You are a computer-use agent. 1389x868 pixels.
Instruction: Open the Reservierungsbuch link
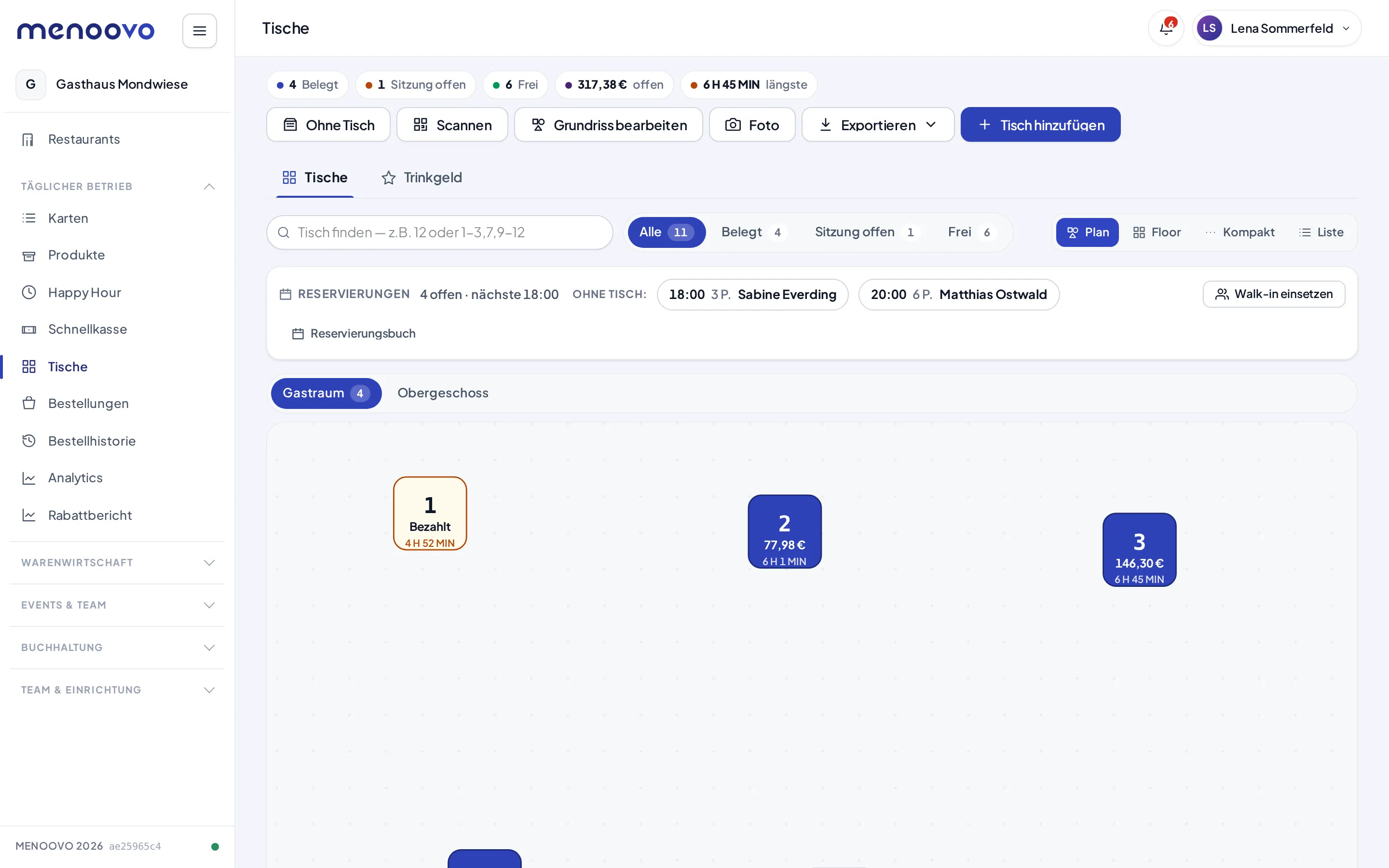(354, 334)
